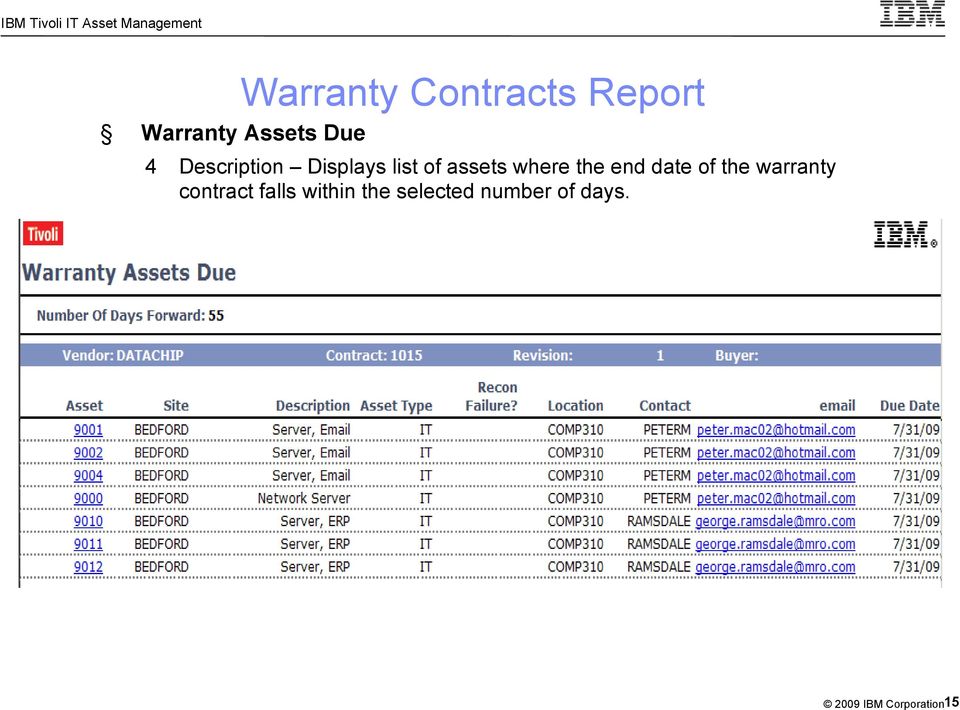Click the Location column header

(576, 406)
